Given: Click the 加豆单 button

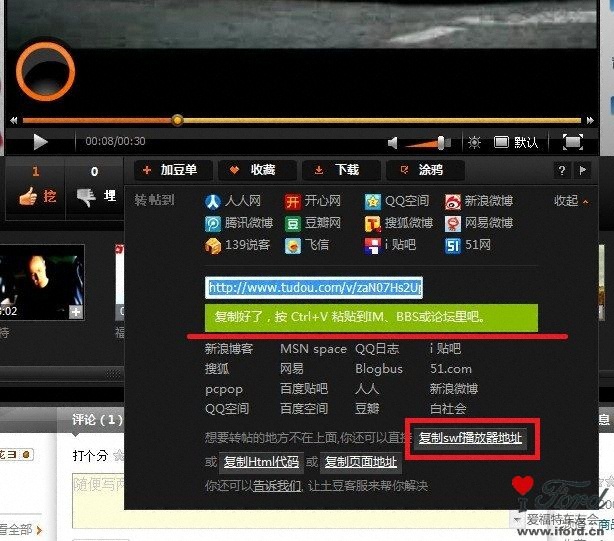Looking at the screenshot, I should tap(173, 170).
